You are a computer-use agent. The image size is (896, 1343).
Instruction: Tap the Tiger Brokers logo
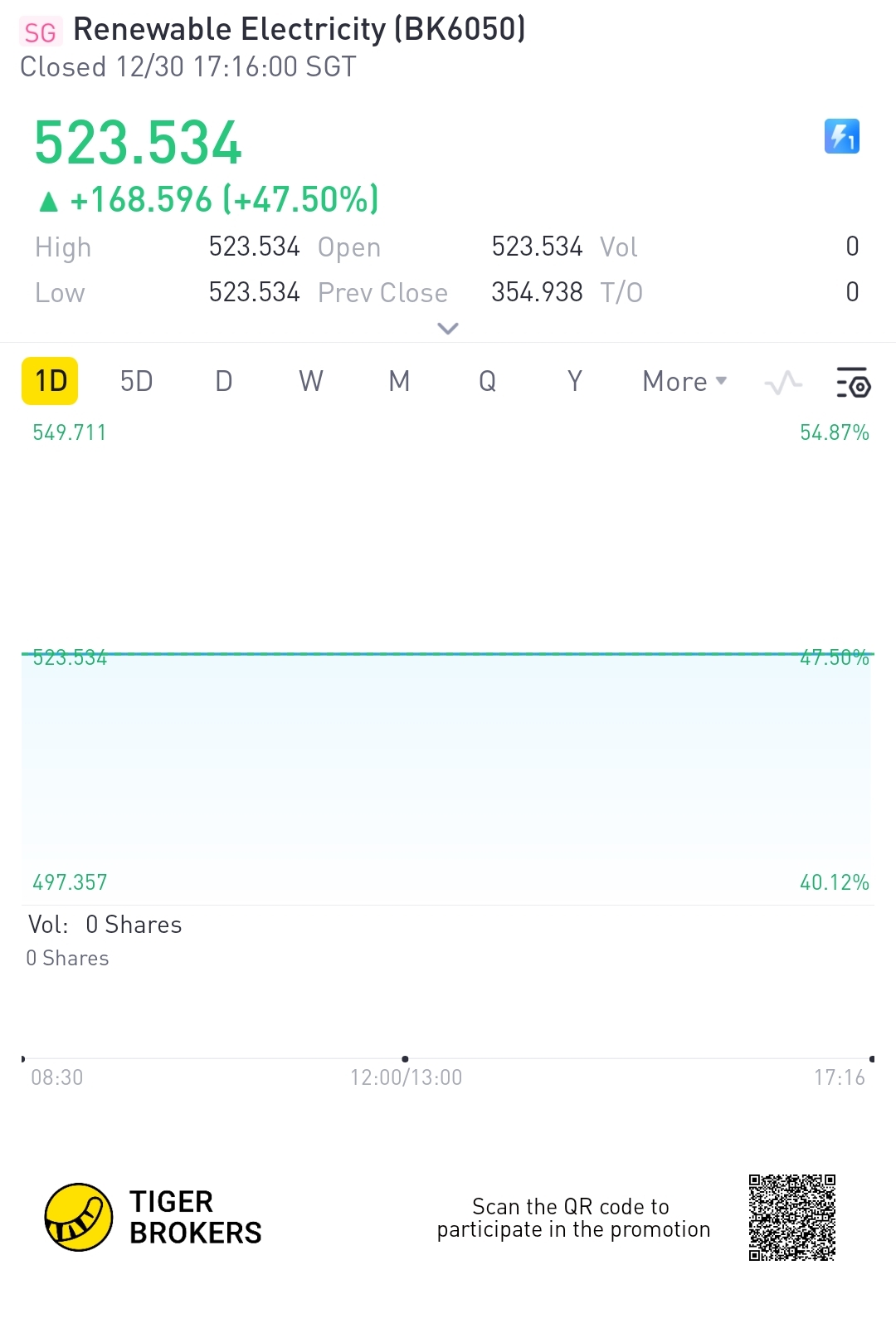(79, 1217)
